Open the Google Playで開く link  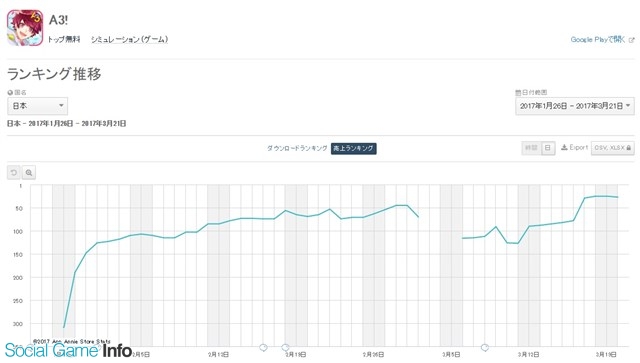(598, 40)
